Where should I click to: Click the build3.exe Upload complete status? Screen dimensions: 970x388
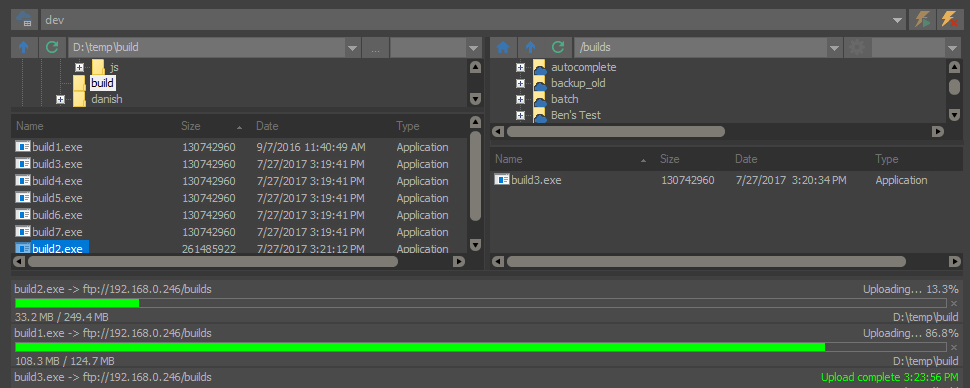click(x=890, y=377)
